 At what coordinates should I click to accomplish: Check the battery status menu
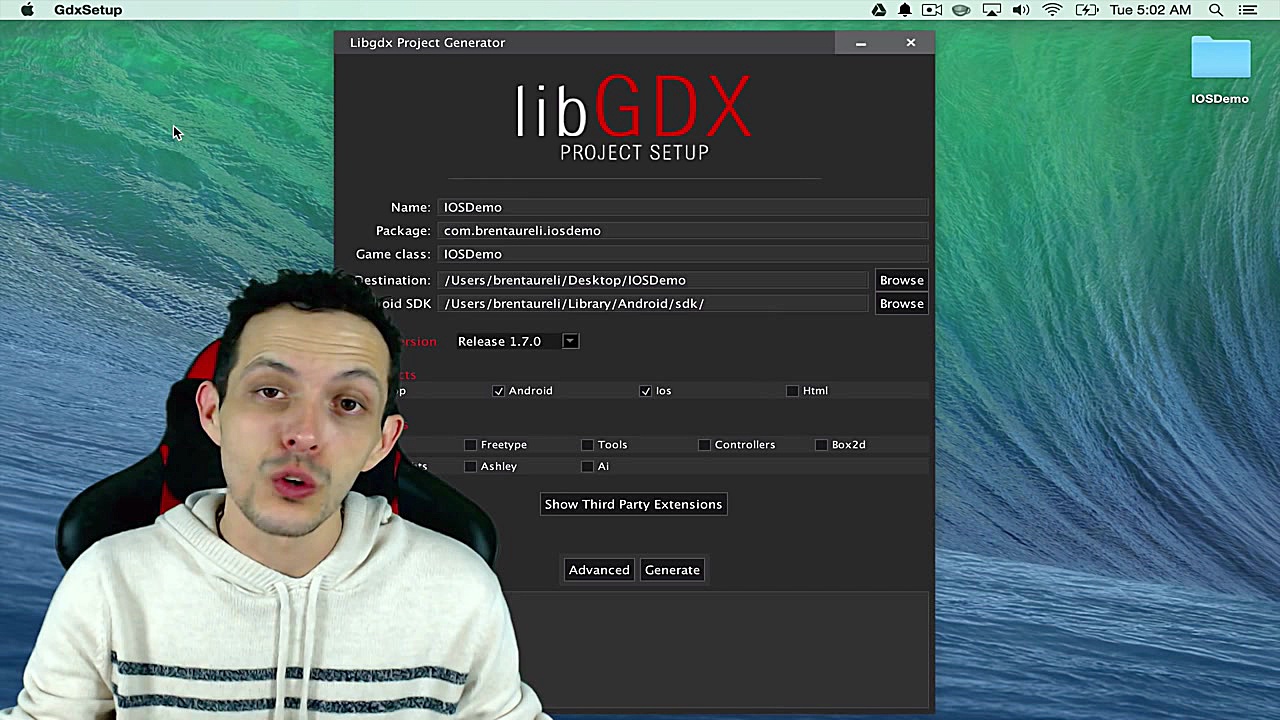pos(1086,10)
